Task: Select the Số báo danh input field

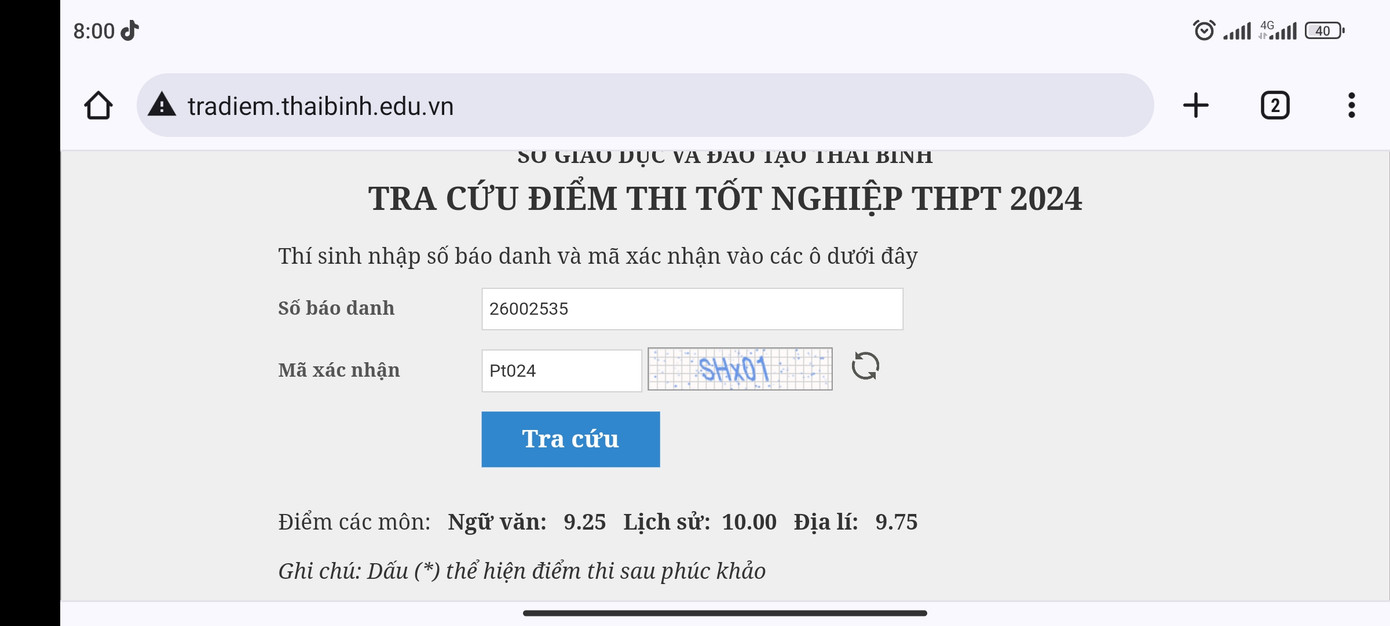Action: (x=691, y=308)
